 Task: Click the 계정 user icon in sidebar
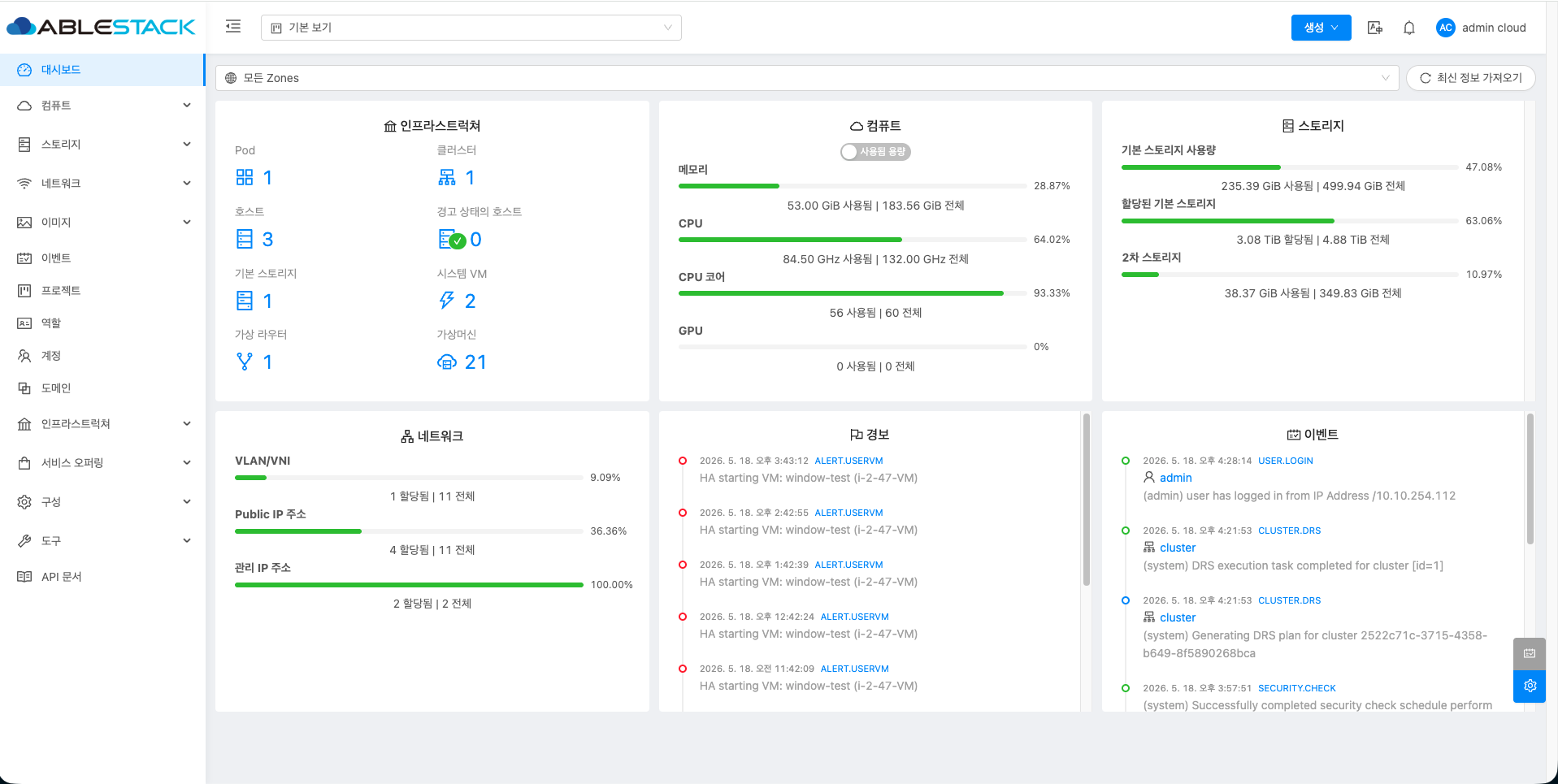tap(24, 356)
